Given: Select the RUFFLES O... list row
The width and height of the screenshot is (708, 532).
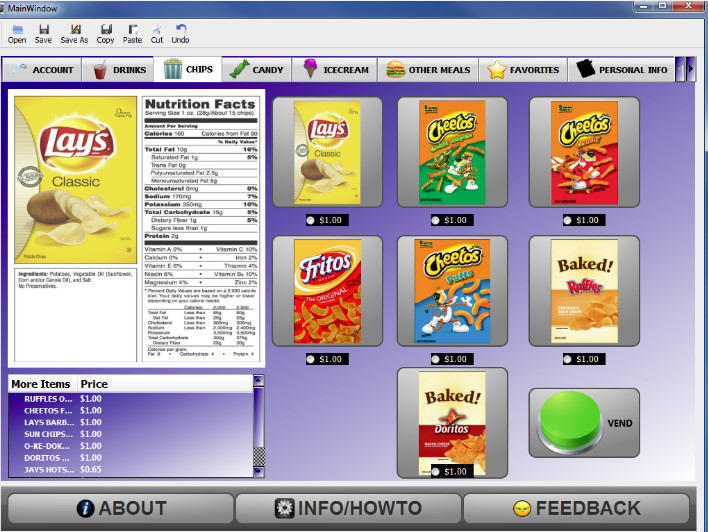Looking at the screenshot, I should click(x=131, y=399).
